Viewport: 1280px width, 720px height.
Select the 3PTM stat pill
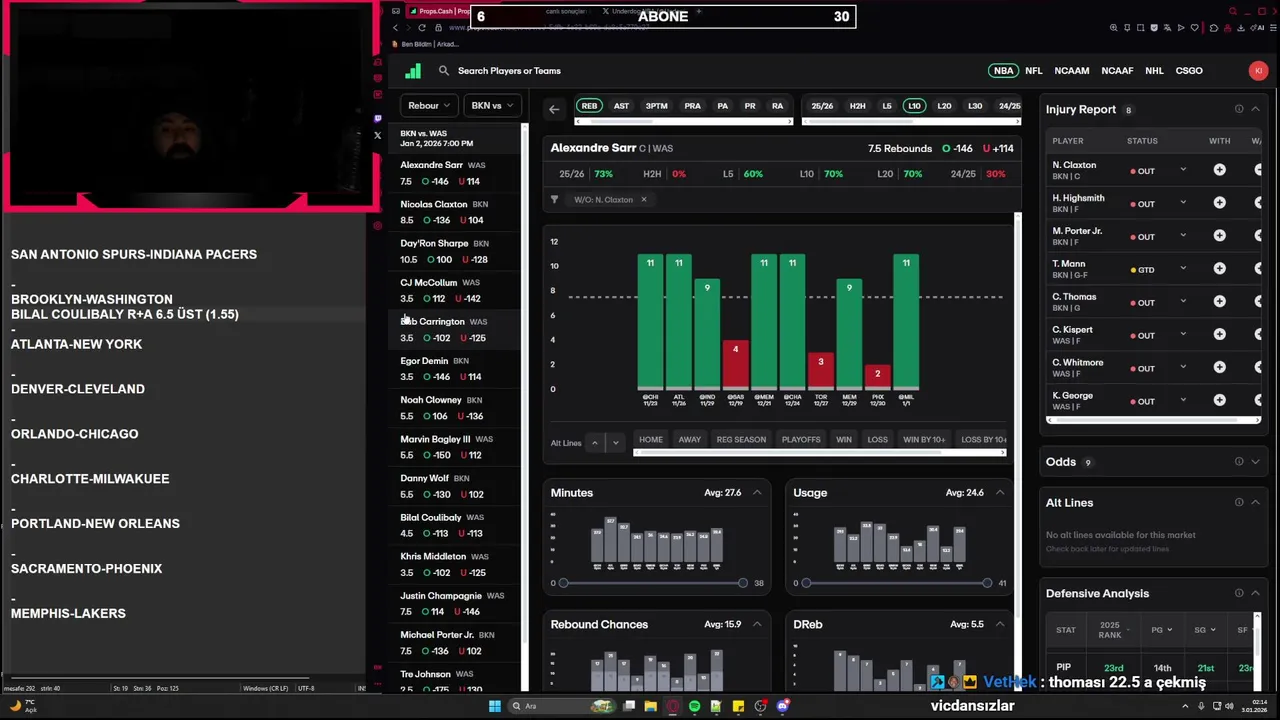tap(656, 106)
